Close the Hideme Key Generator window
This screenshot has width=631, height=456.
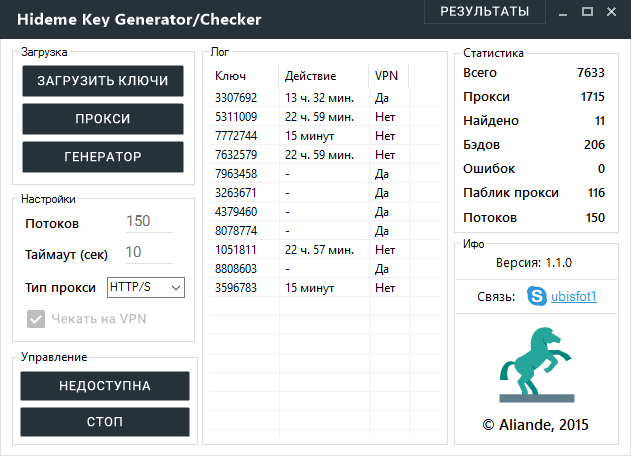614,12
